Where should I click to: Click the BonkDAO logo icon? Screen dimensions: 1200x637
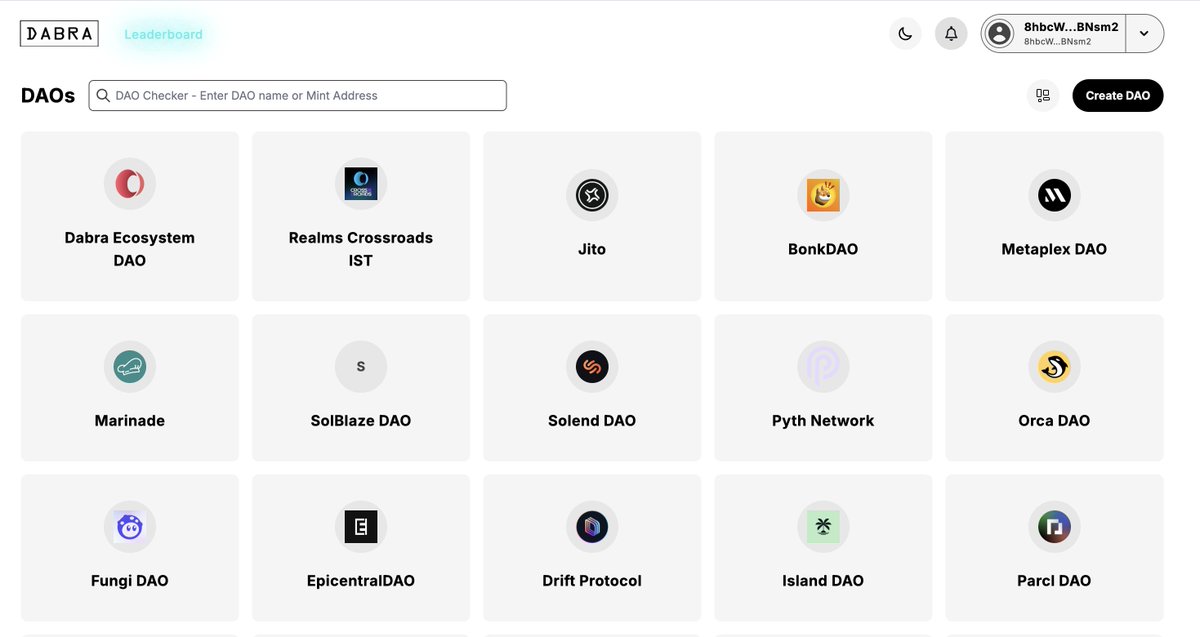point(823,195)
